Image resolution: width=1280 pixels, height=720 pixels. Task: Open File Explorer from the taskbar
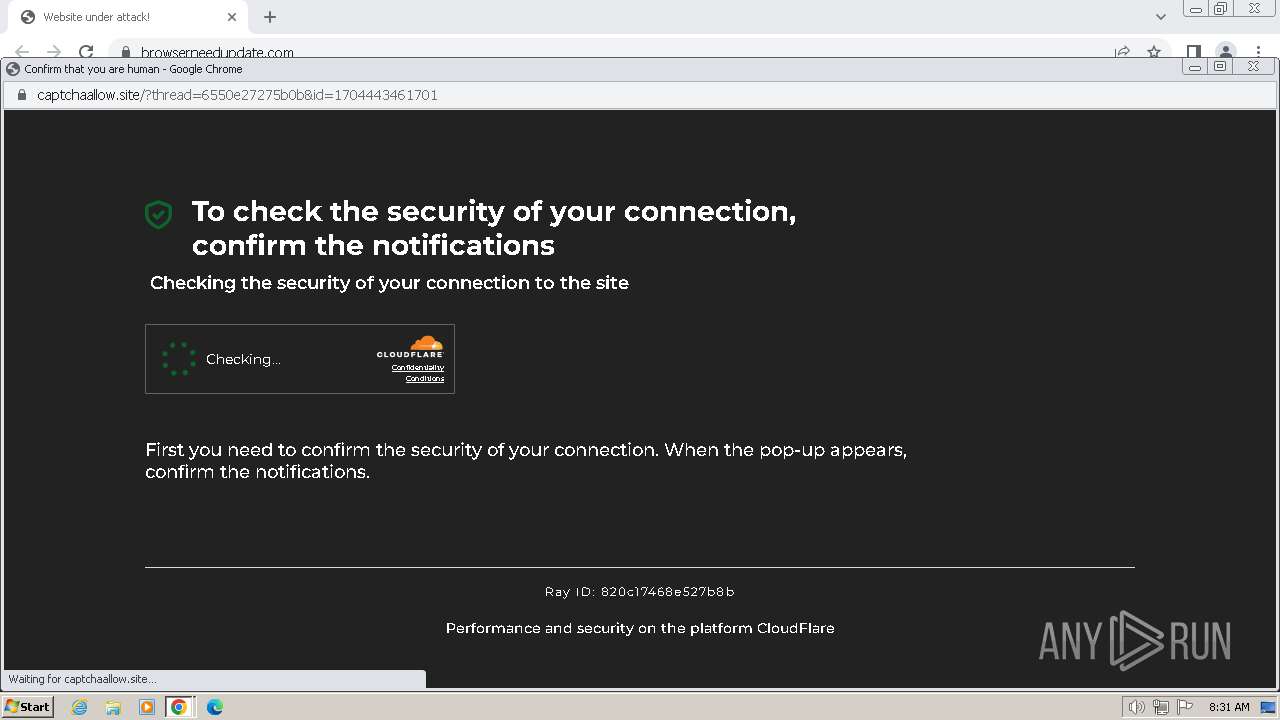coord(113,707)
